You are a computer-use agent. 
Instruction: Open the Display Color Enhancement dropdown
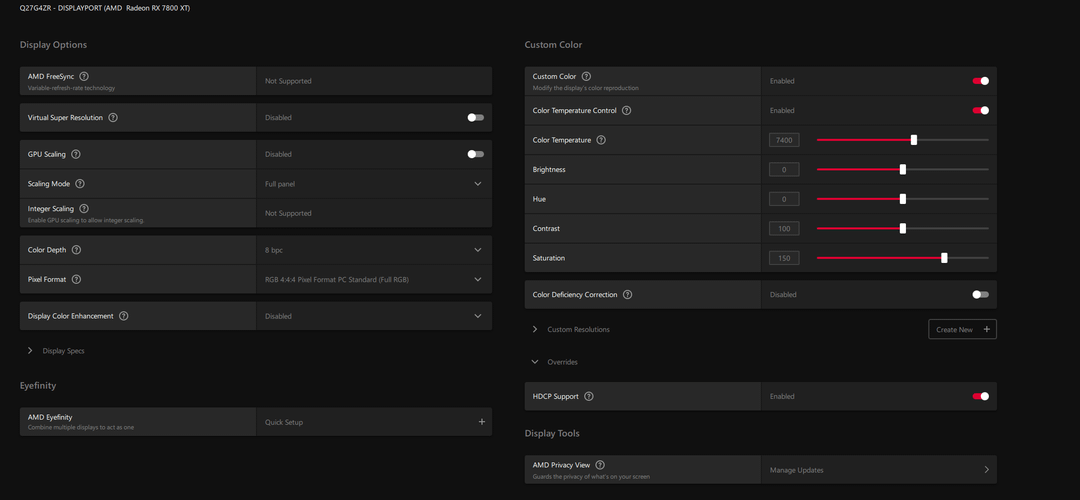click(477, 316)
